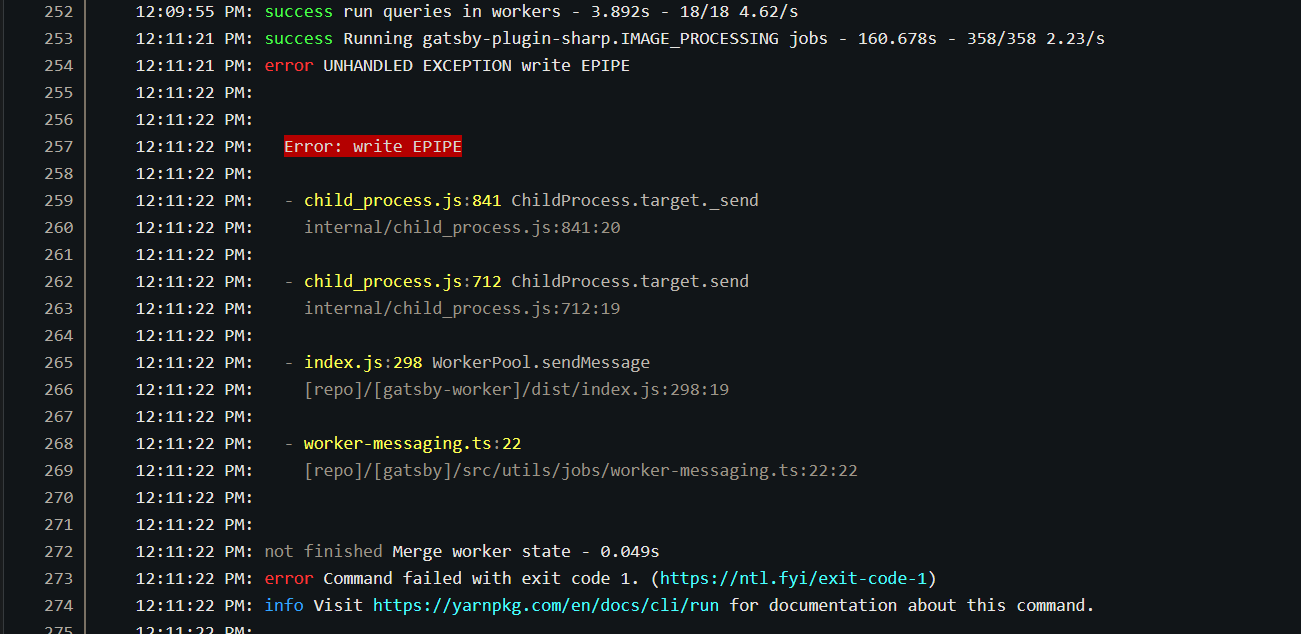Select line number 268
Screen dimensions: 1301x634
pos(59,444)
